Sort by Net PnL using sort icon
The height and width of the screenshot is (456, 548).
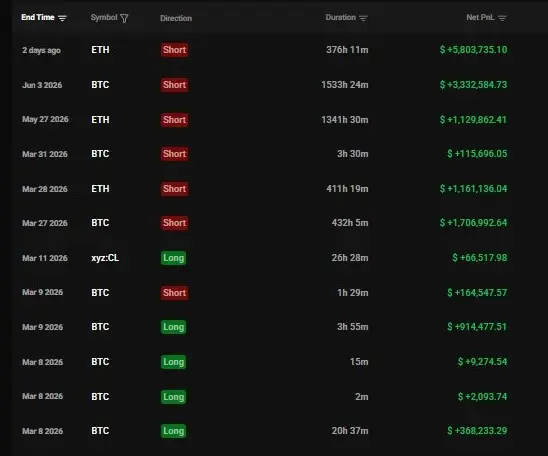[x=502, y=18]
